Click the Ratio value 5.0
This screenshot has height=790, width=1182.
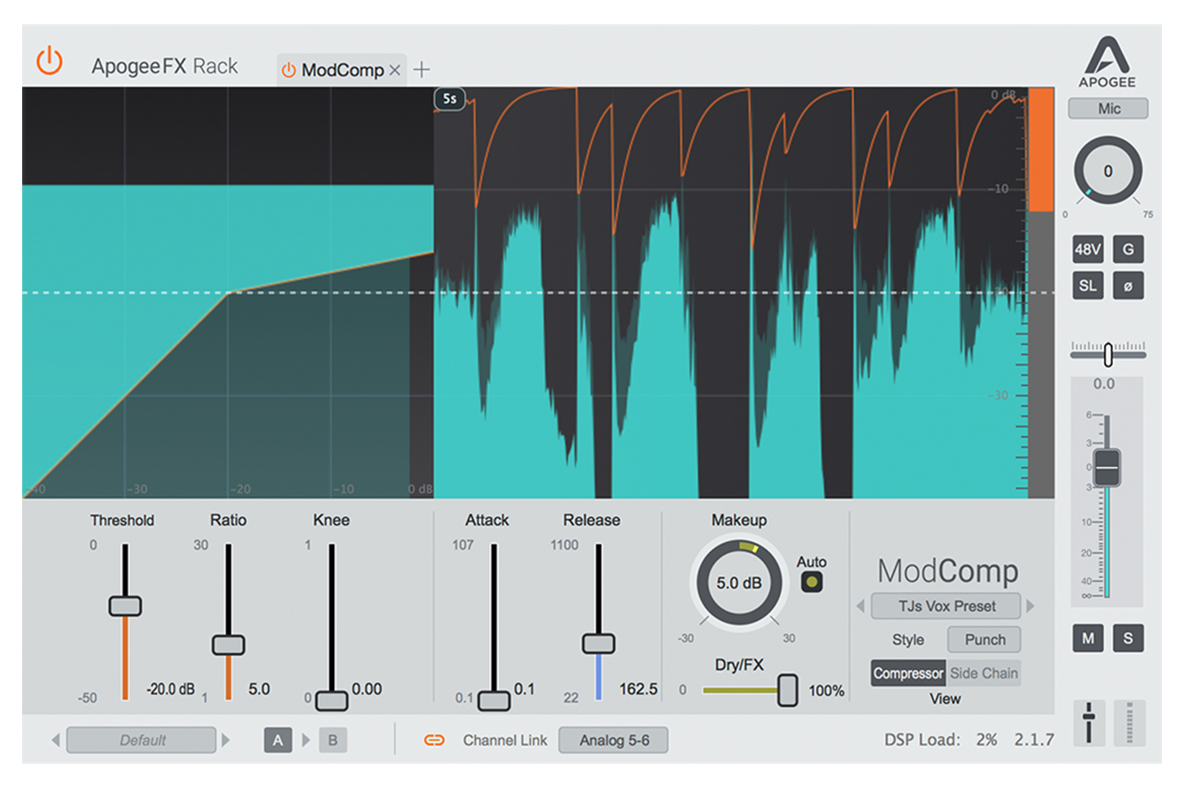click(259, 689)
